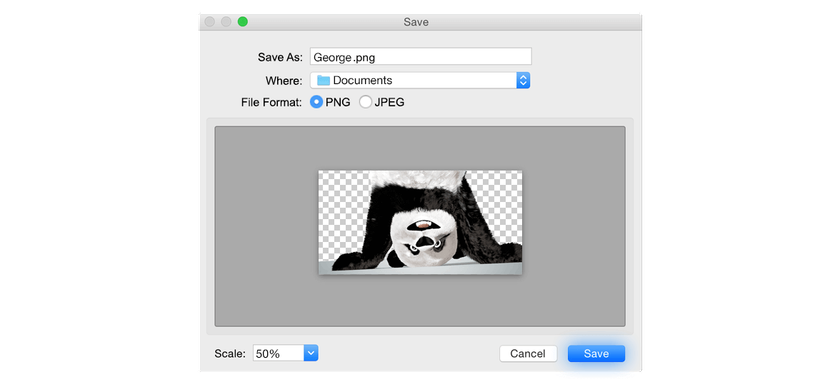Click the Scale 50% value field
840x379 pixels.
click(x=279, y=353)
